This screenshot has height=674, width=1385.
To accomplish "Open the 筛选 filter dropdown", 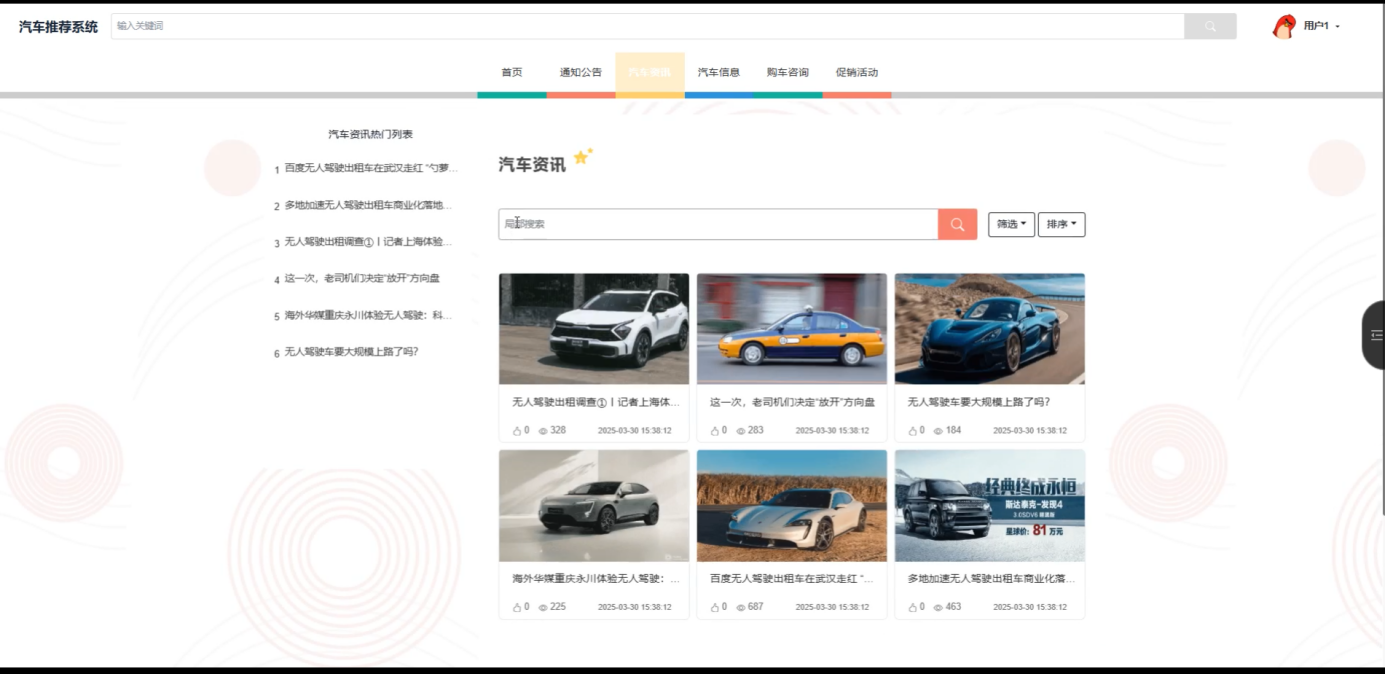I will click(1011, 224).
